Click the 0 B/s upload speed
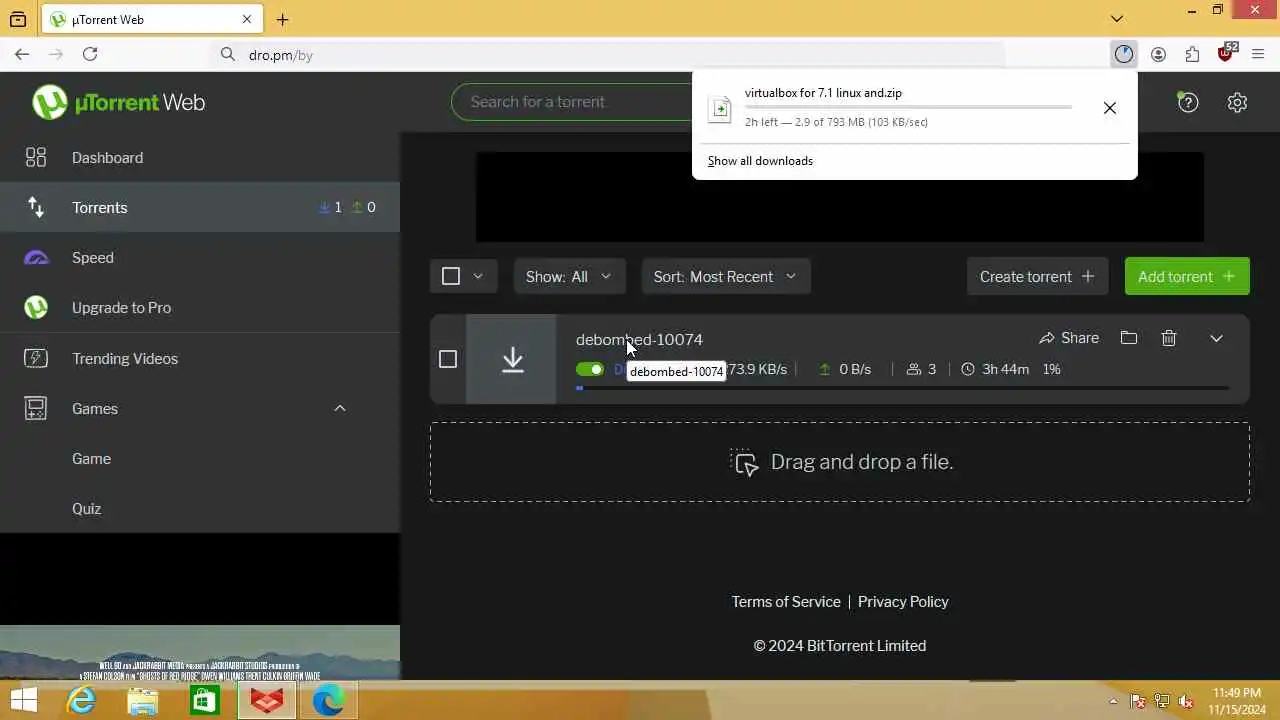The image size is (1280, 720). (845, 369)
